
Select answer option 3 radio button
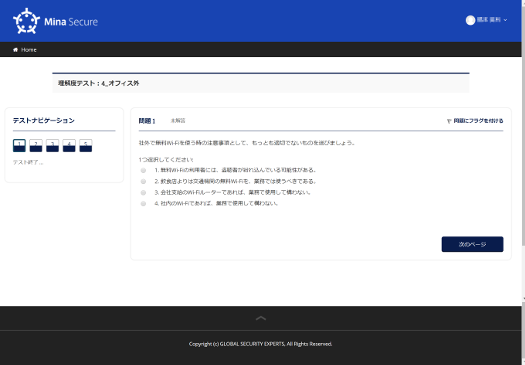(x=143, y=193)
